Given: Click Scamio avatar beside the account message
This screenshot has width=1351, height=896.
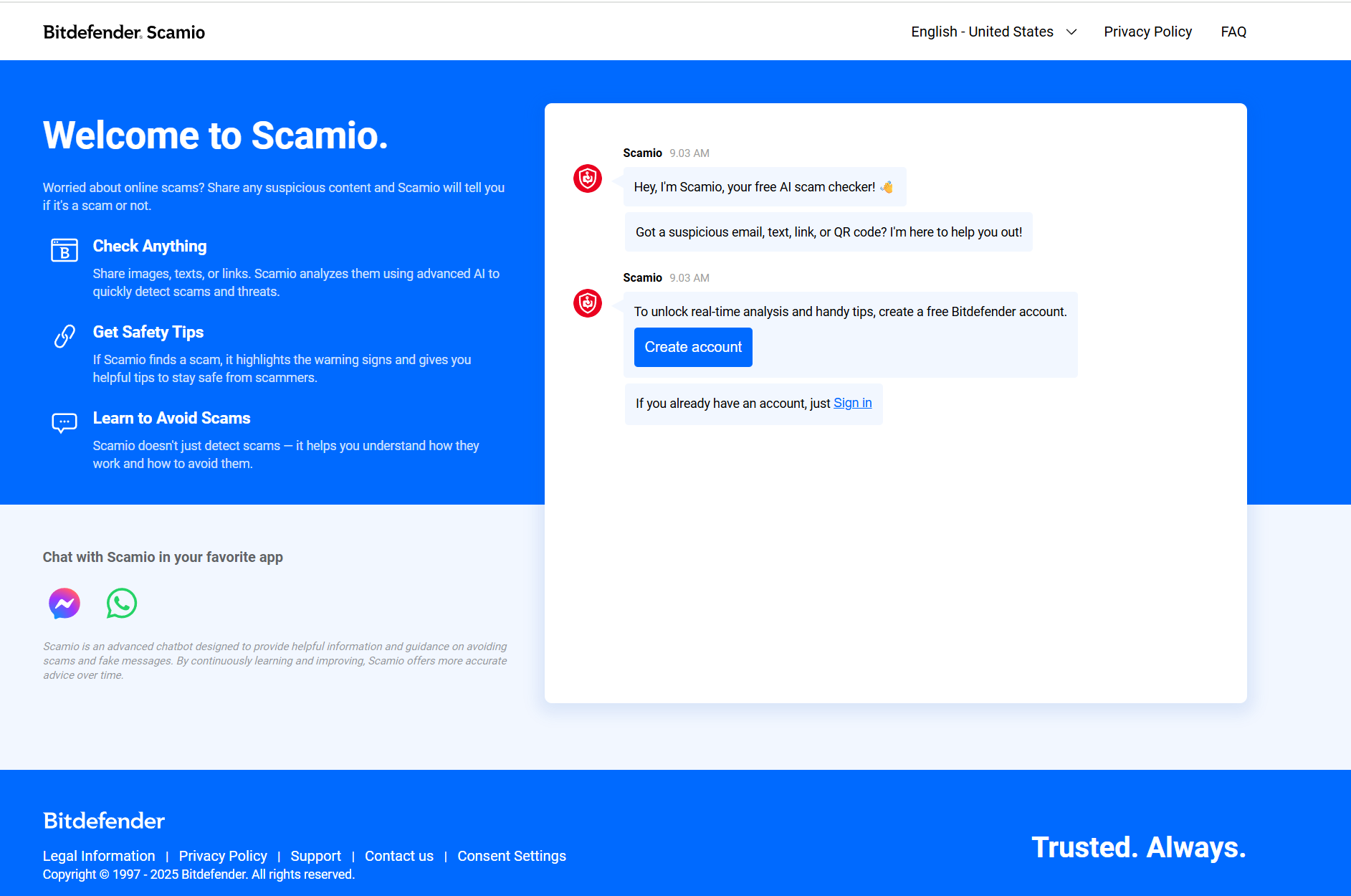Looking at the screenshot, I should (x=588, y=303).
